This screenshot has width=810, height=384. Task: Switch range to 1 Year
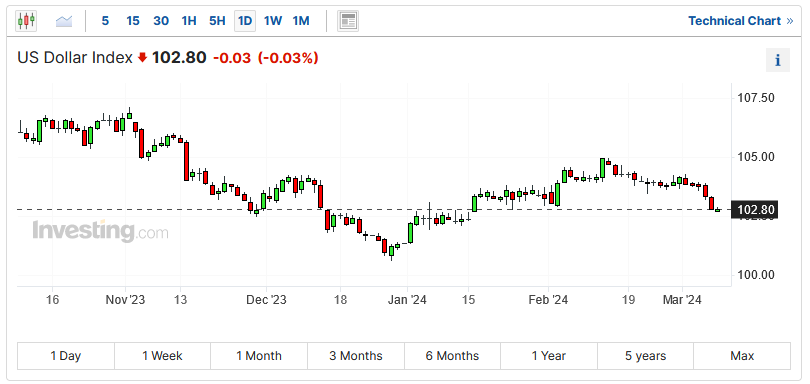[549, 356]
